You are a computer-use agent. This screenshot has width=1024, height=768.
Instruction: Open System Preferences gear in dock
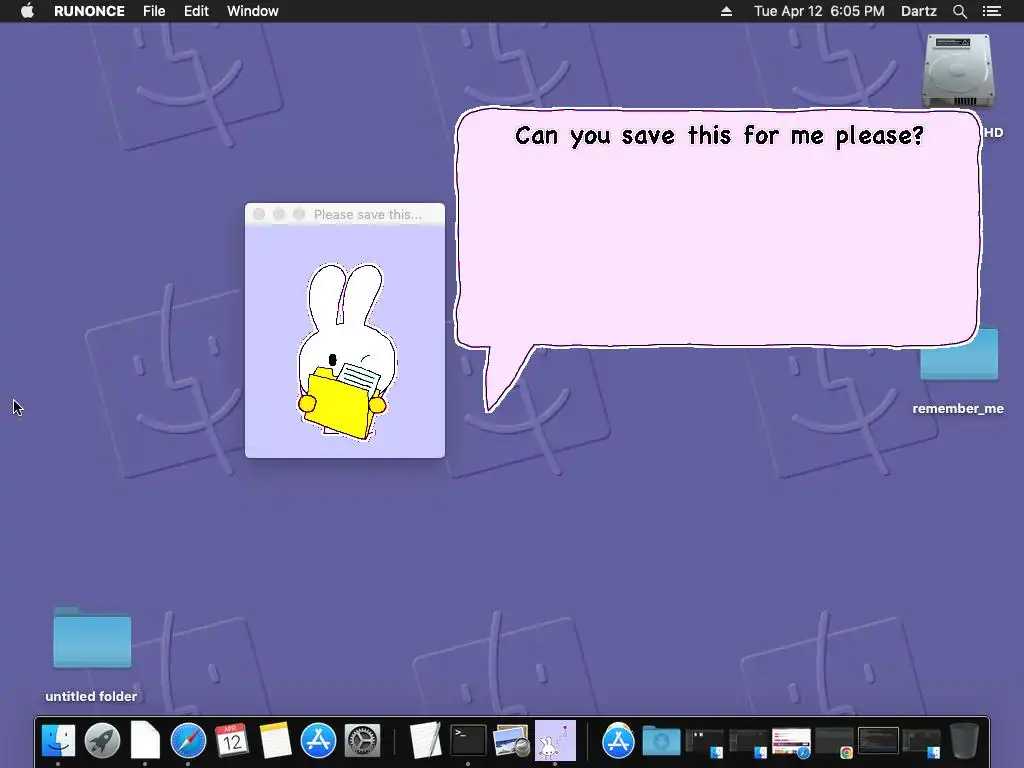coord(362,741)
